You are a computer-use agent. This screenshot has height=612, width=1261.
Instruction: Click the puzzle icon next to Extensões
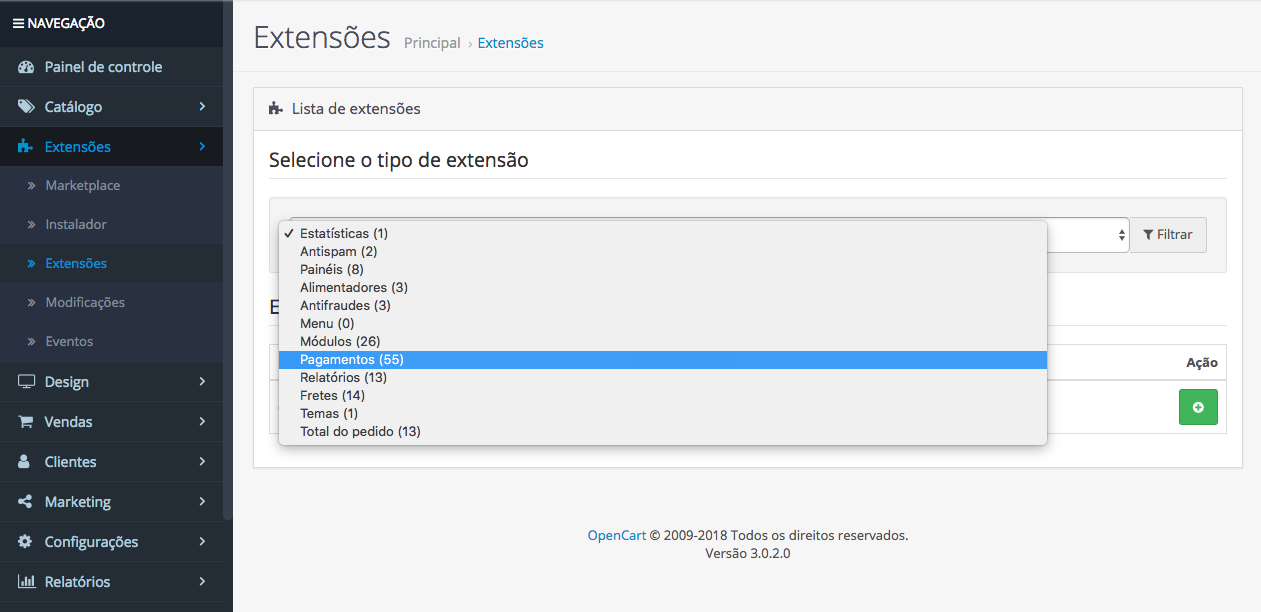26,147
